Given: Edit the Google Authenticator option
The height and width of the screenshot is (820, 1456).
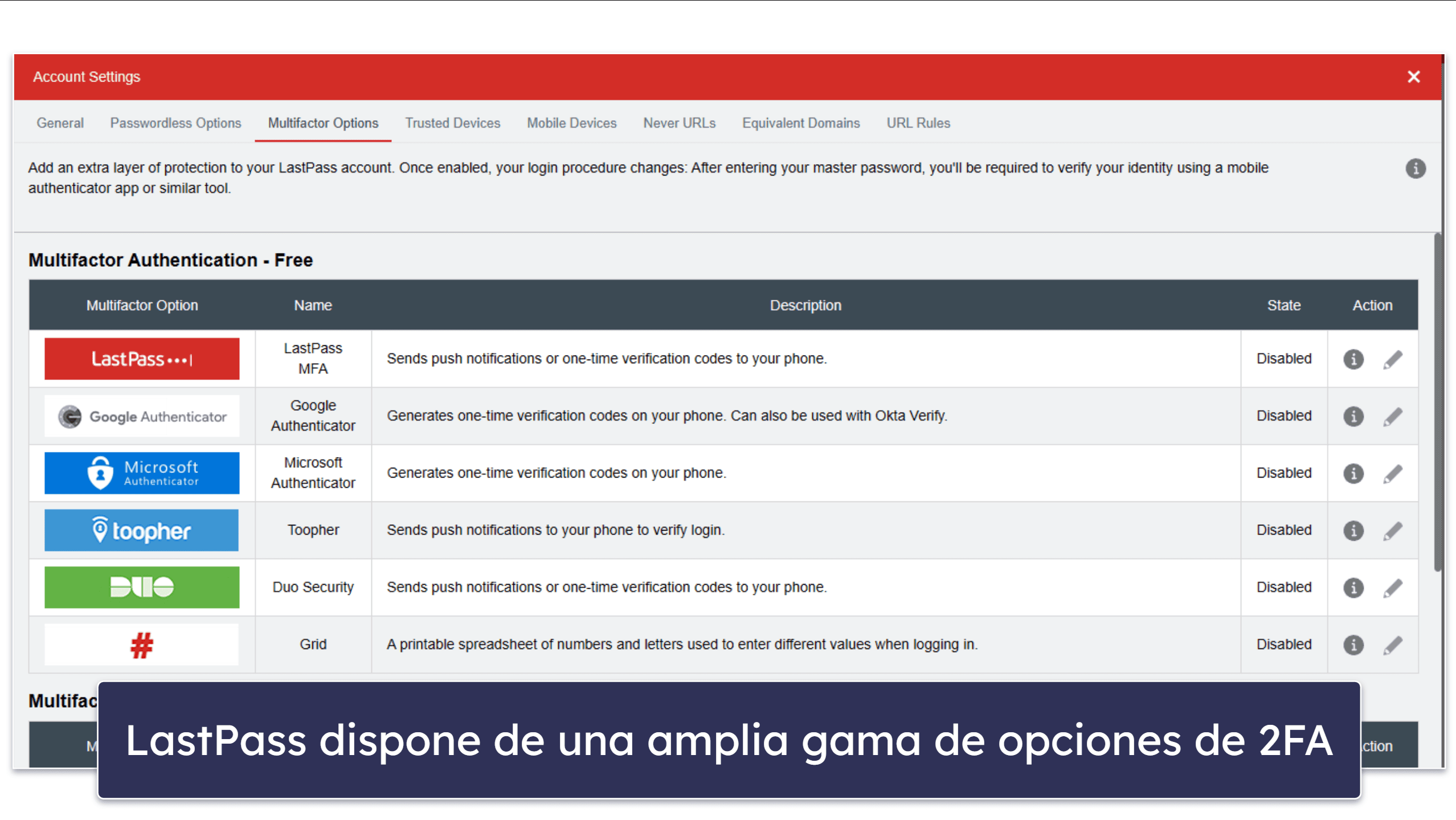Looking at the screenshot, I should click(x=1392, y=416).
